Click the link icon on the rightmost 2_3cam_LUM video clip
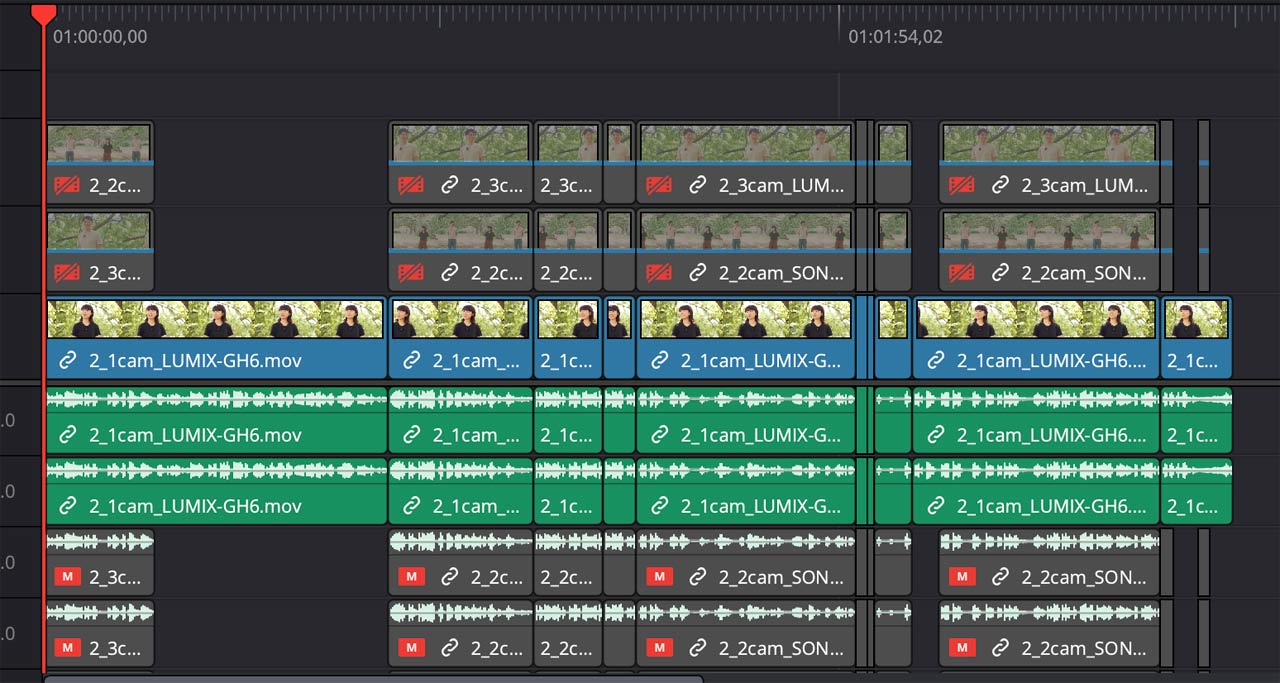Image resolution: width=1280 pixels, height=683 pixels. [x=999, y=185]
